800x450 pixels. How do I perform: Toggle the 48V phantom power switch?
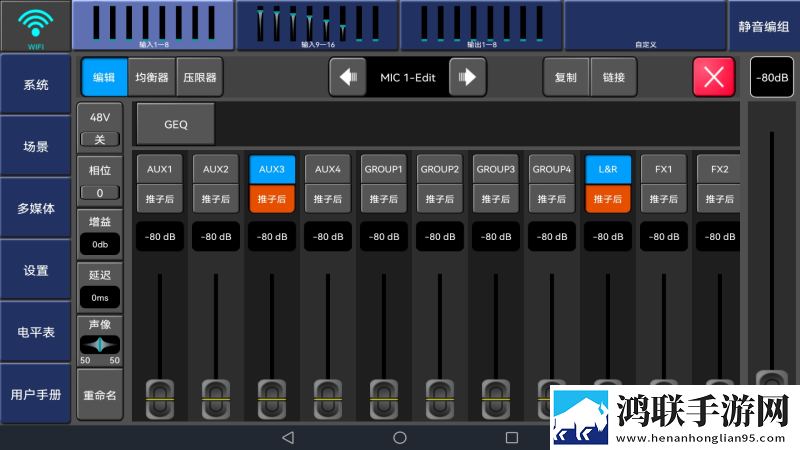click(x=100, y=139)
